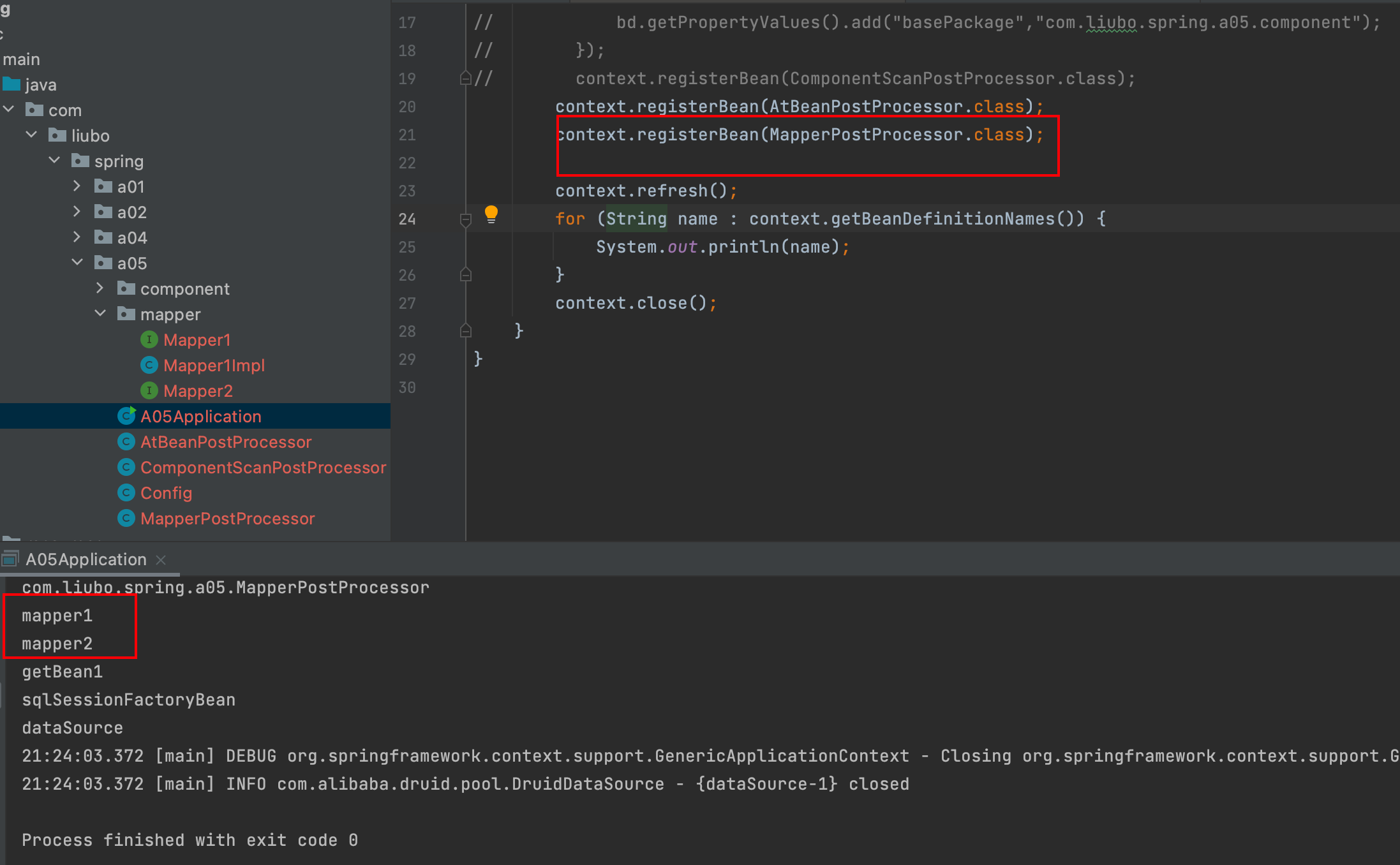
Task: Open AtBeanPostProcessor in the project tree
Action: pyautogui.click(x=226, y=442)
